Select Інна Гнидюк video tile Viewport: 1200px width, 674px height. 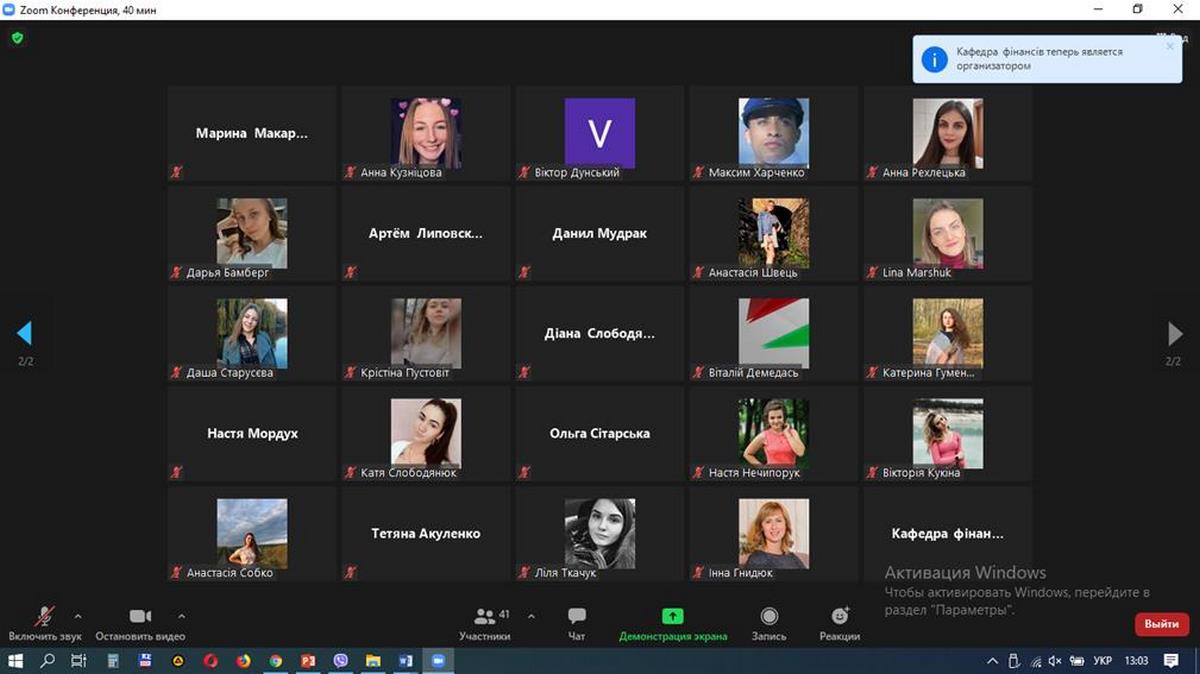(773, 533)
